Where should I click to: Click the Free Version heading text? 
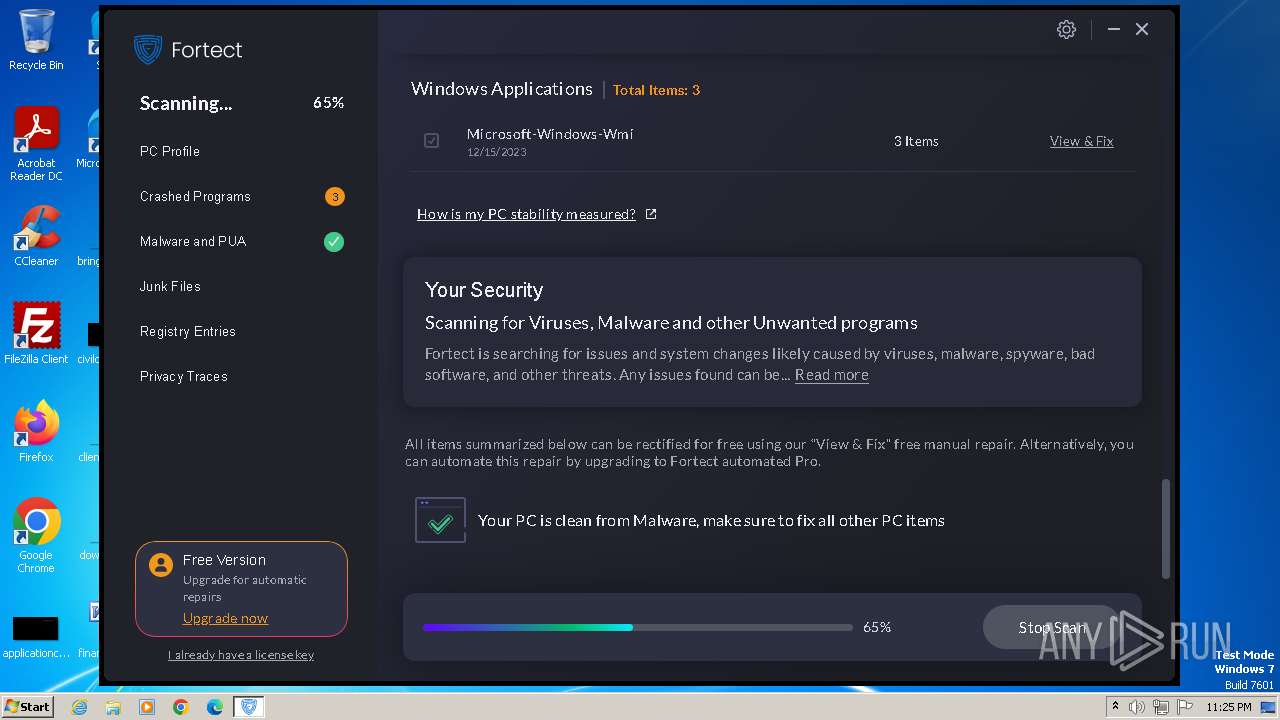tap(224, 561)
